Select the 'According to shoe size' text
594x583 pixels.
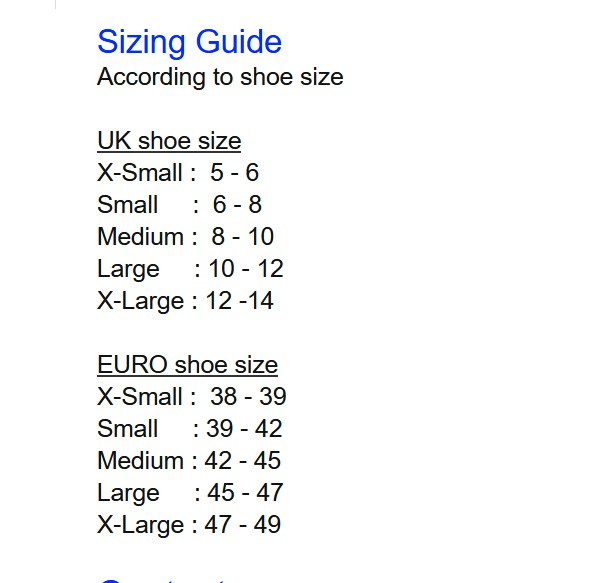220,78
